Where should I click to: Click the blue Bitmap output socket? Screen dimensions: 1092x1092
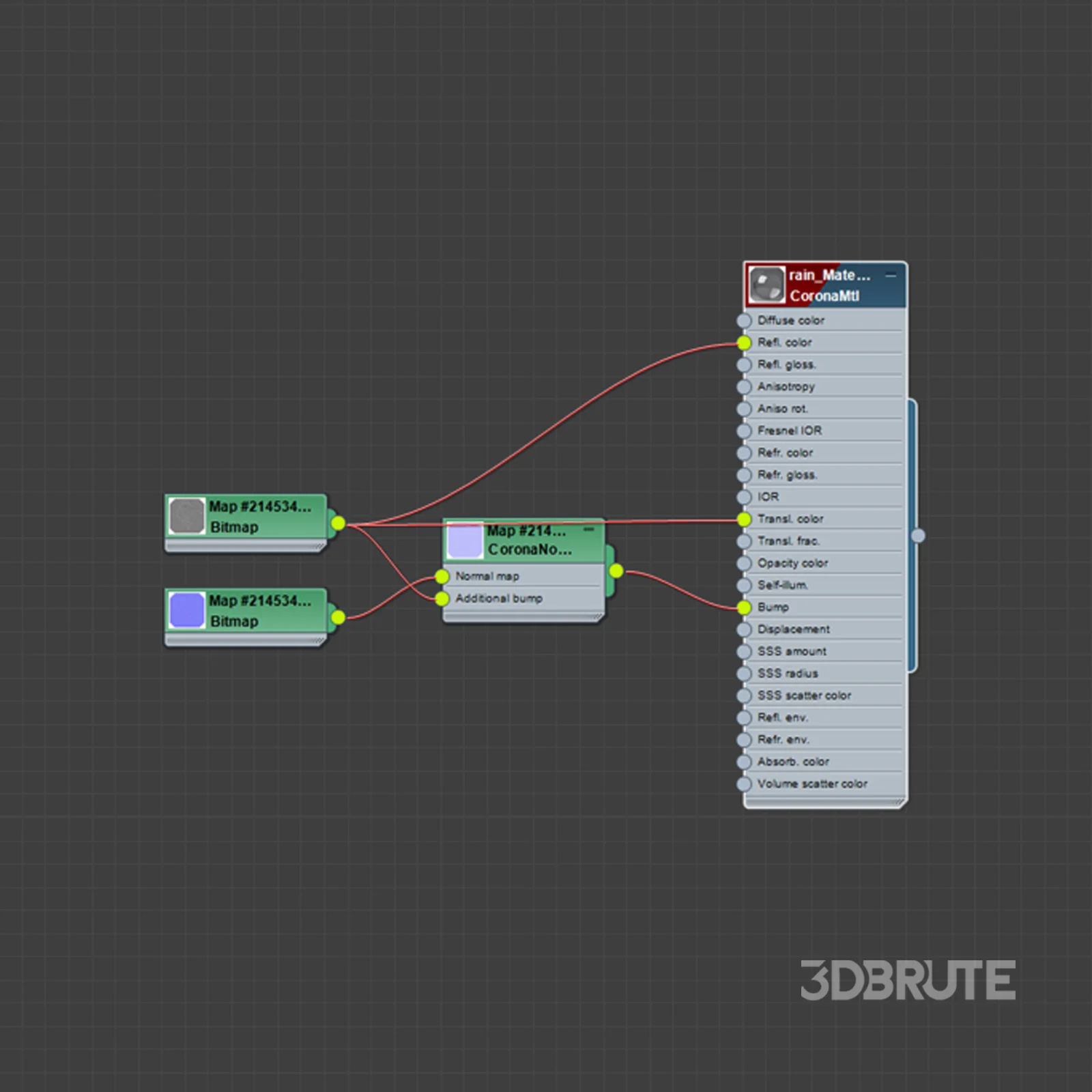coord(338,618)
